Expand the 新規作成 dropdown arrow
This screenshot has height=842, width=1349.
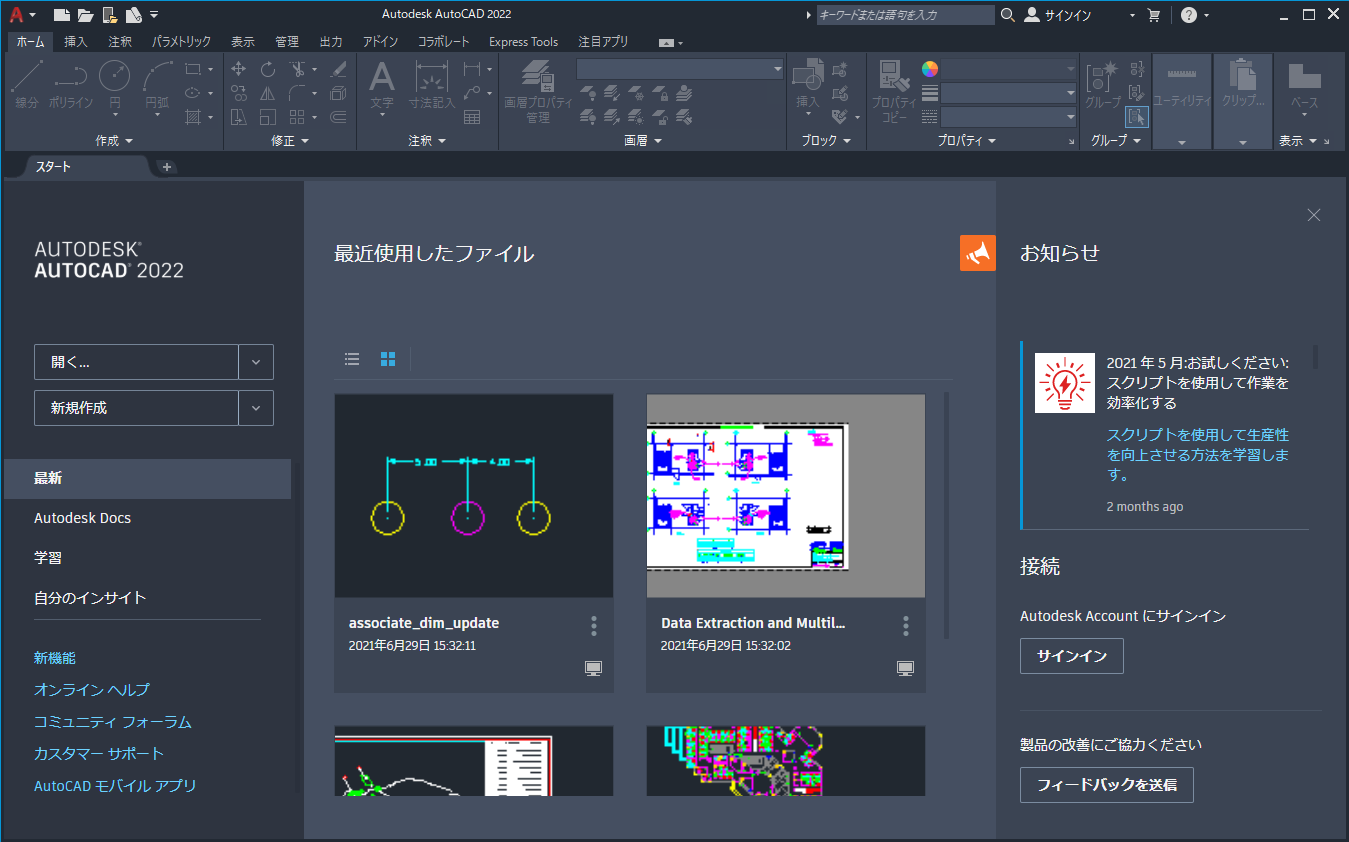coord(256,408)
